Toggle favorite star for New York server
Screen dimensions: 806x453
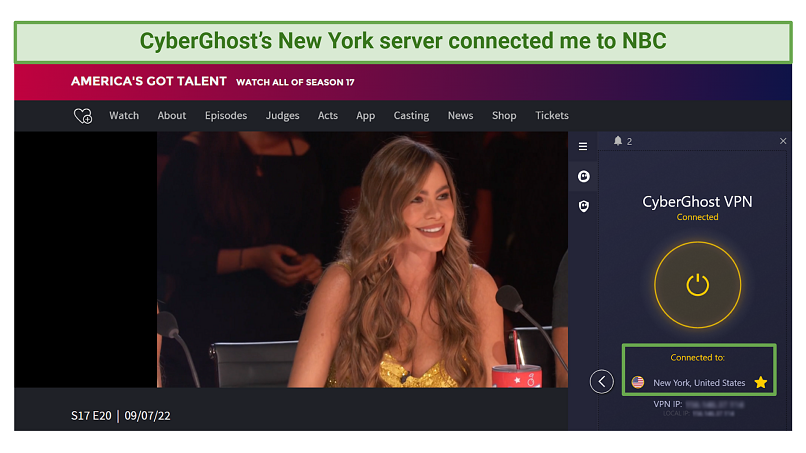[761, 382]
